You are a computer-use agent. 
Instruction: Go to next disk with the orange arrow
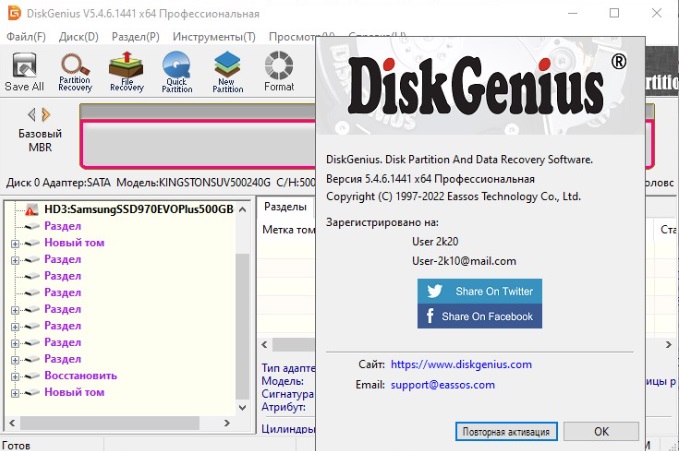46,115
